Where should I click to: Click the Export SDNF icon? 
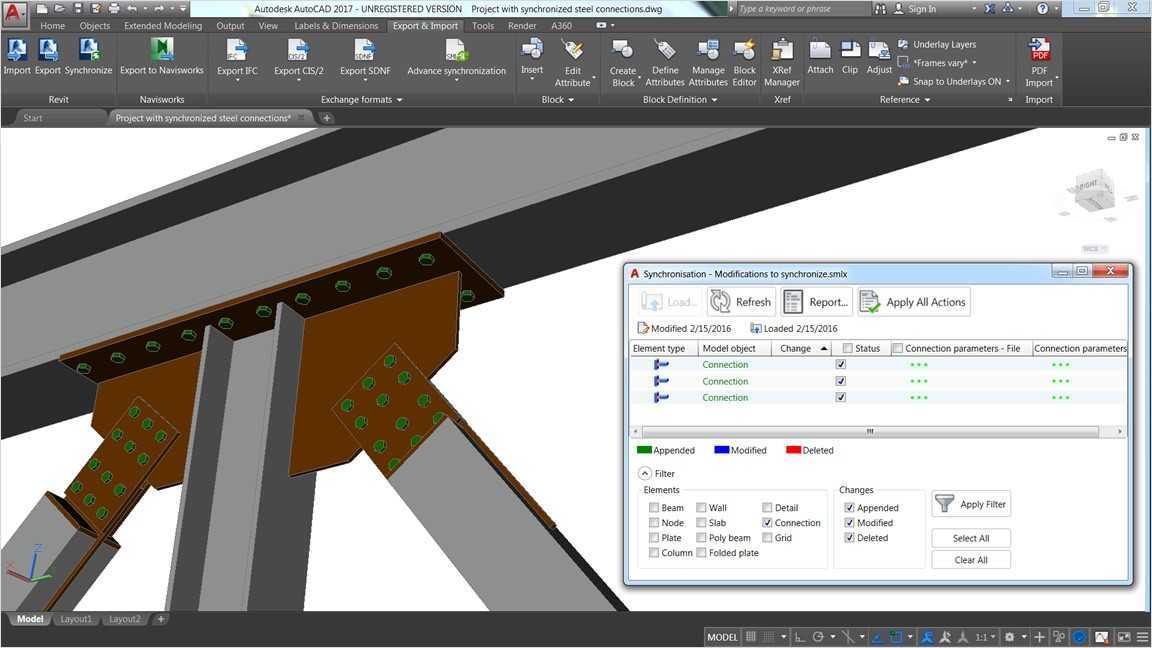(x=364, y=51)
